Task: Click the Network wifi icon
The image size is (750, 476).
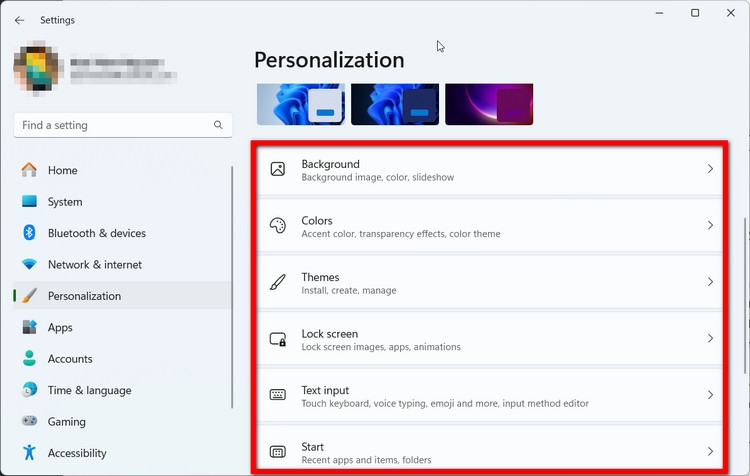Action: (x=29, y=265)
